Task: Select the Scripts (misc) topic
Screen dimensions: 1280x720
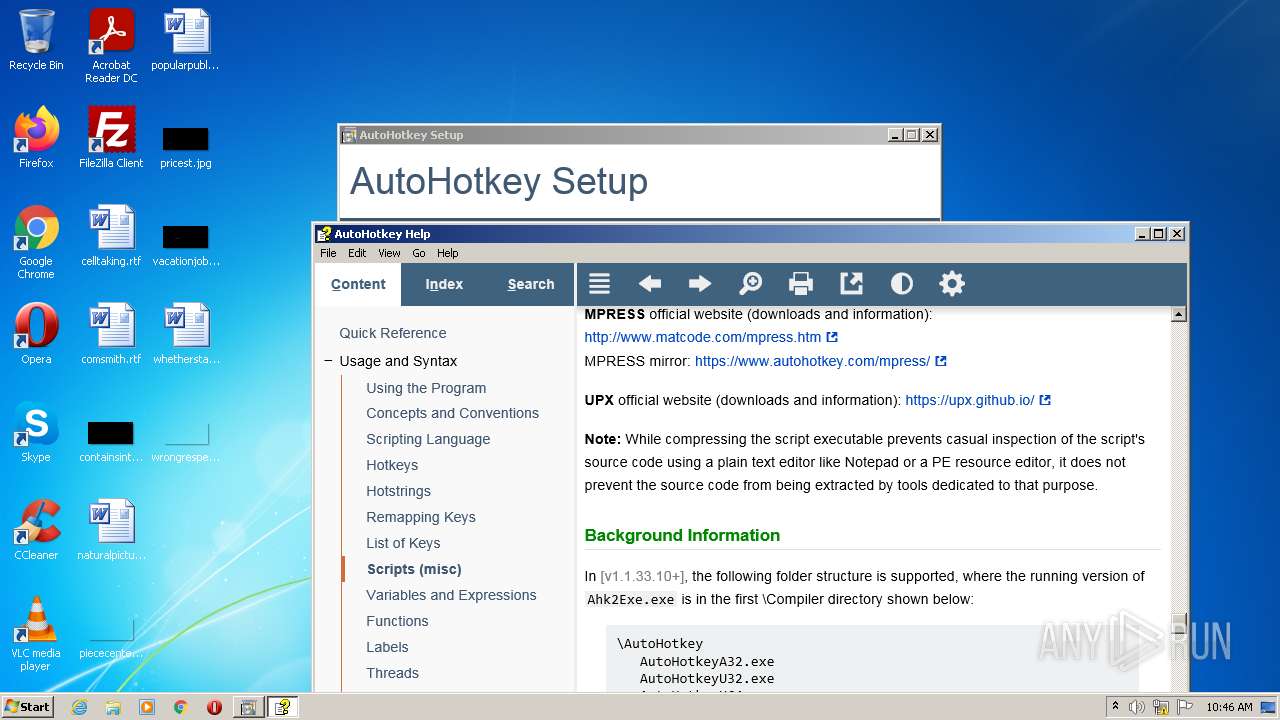Action: click(x=414, y=569)
